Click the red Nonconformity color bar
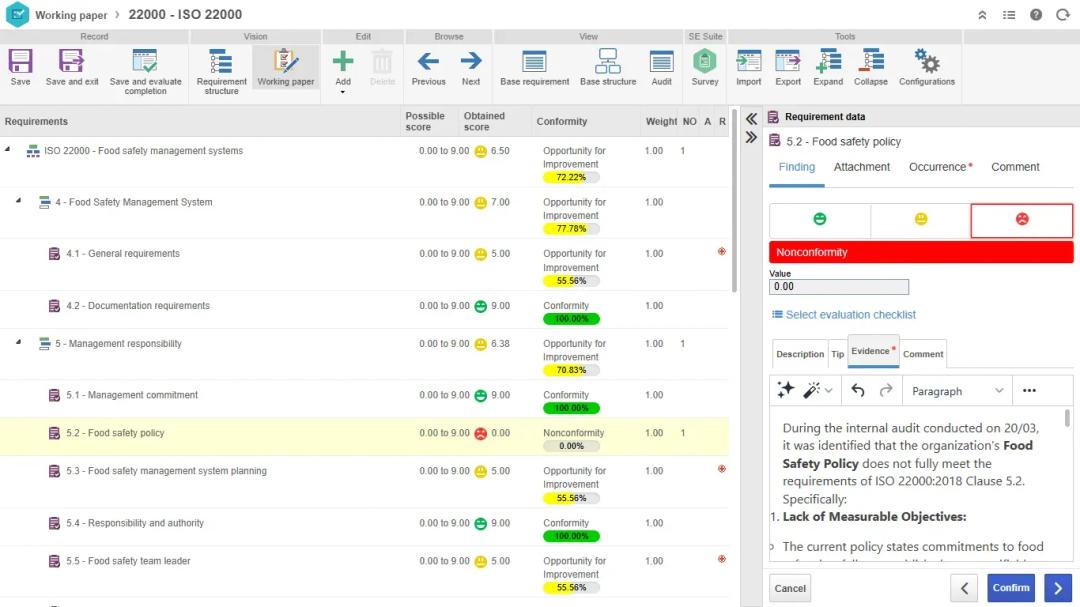The height and width of the screenshot is (607, 1080). click(920, 253)
